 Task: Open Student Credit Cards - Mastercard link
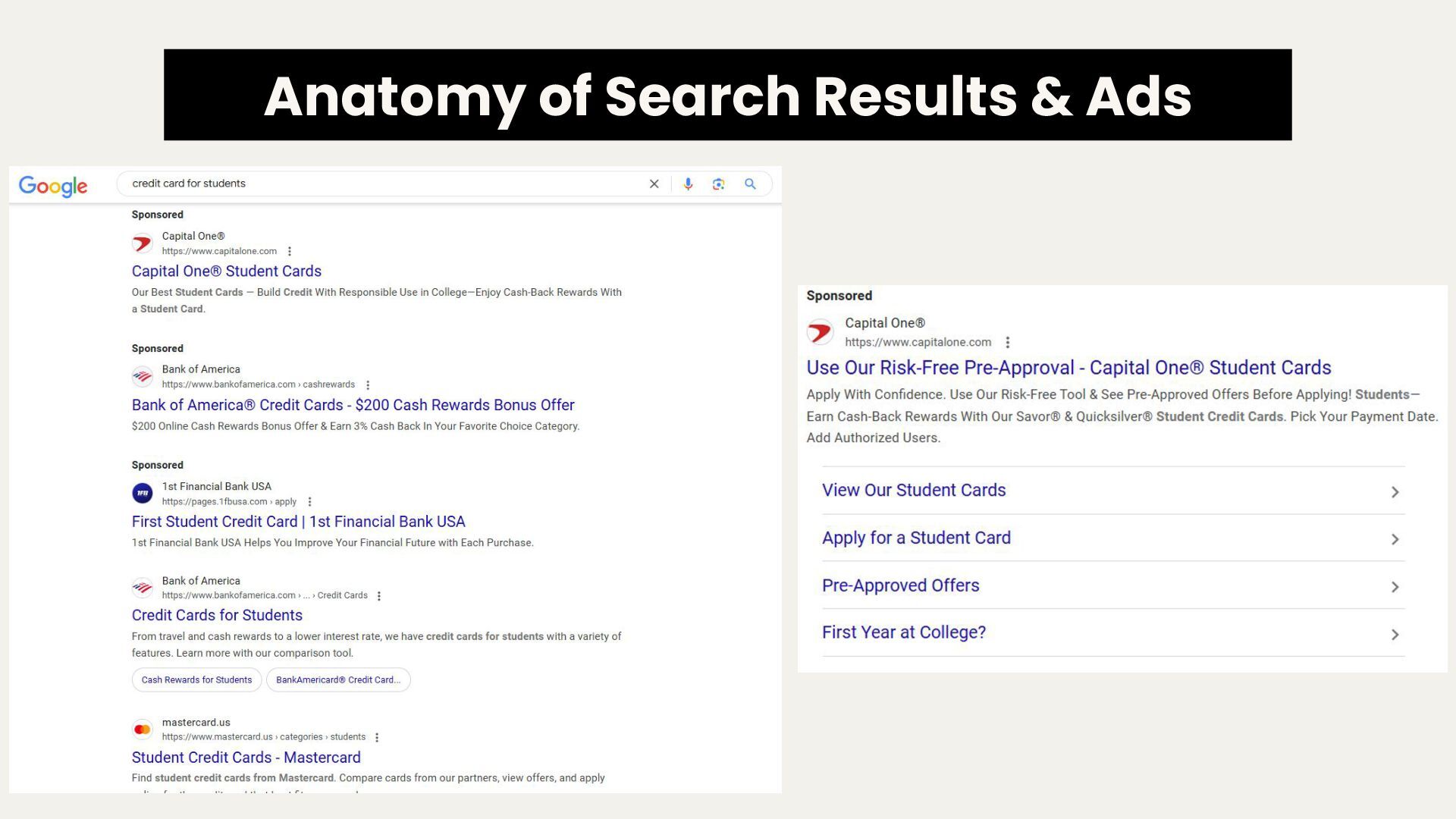[x=246, y=758]
